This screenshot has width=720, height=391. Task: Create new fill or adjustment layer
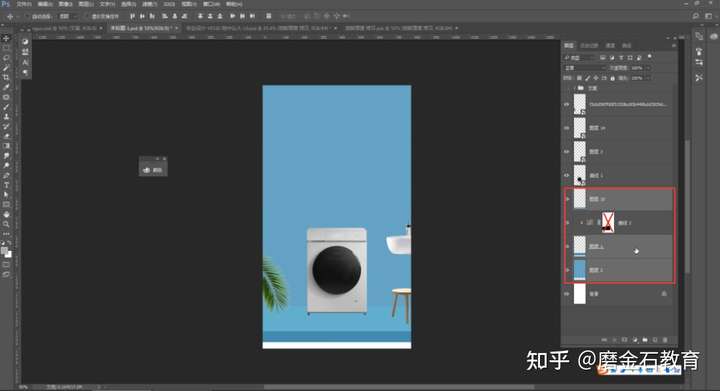(635, 340)
